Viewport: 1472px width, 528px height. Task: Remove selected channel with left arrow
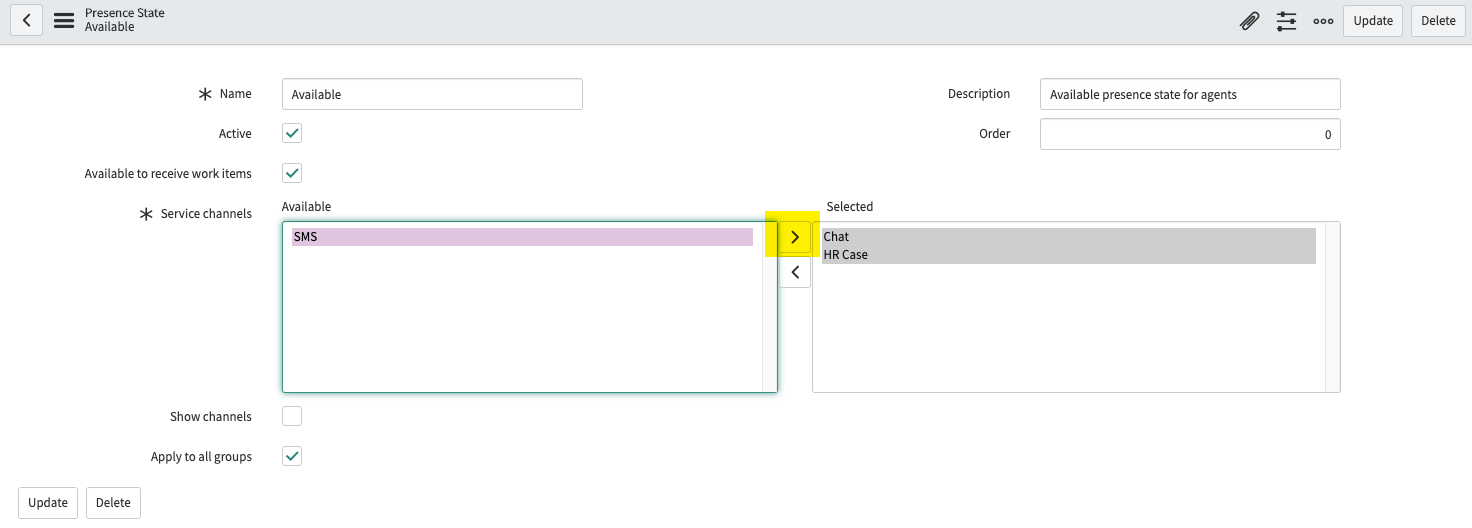795,271
